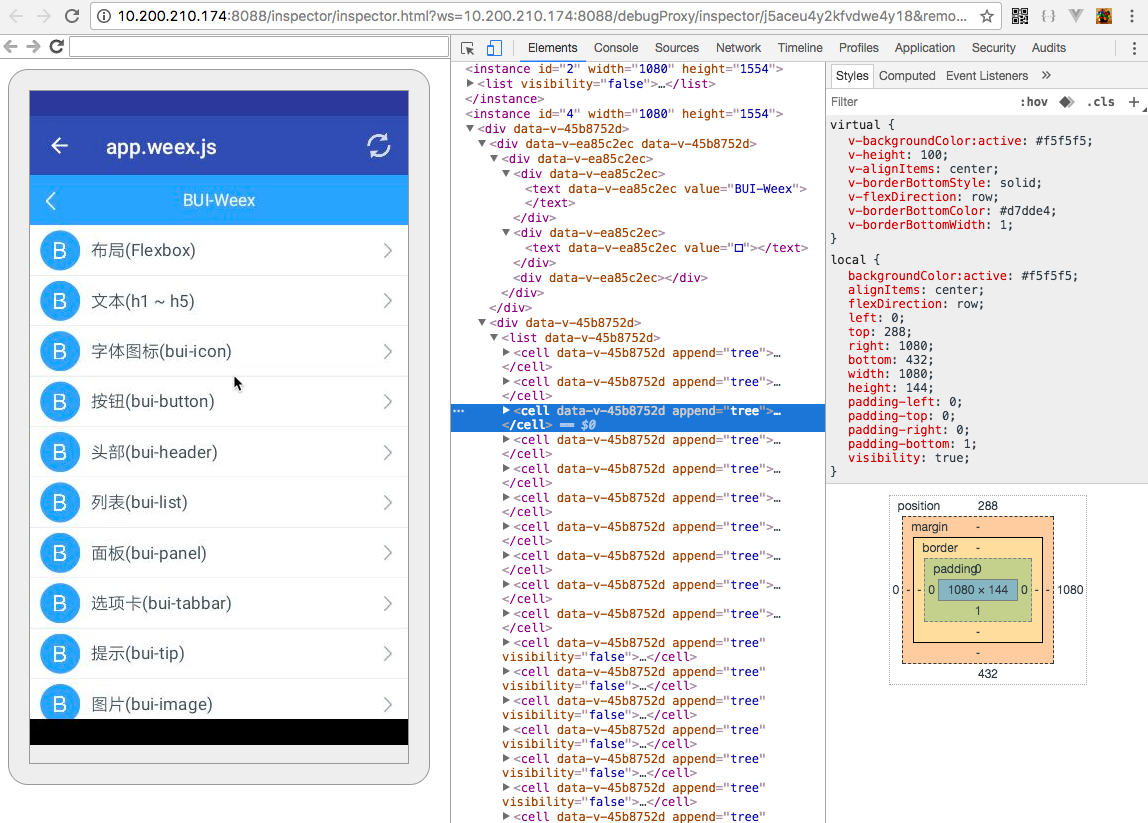This screenshot has width=1148, height=823.
Task: Show more Styles sidebar tabs via chevron
Action: tap(1046, 75)
